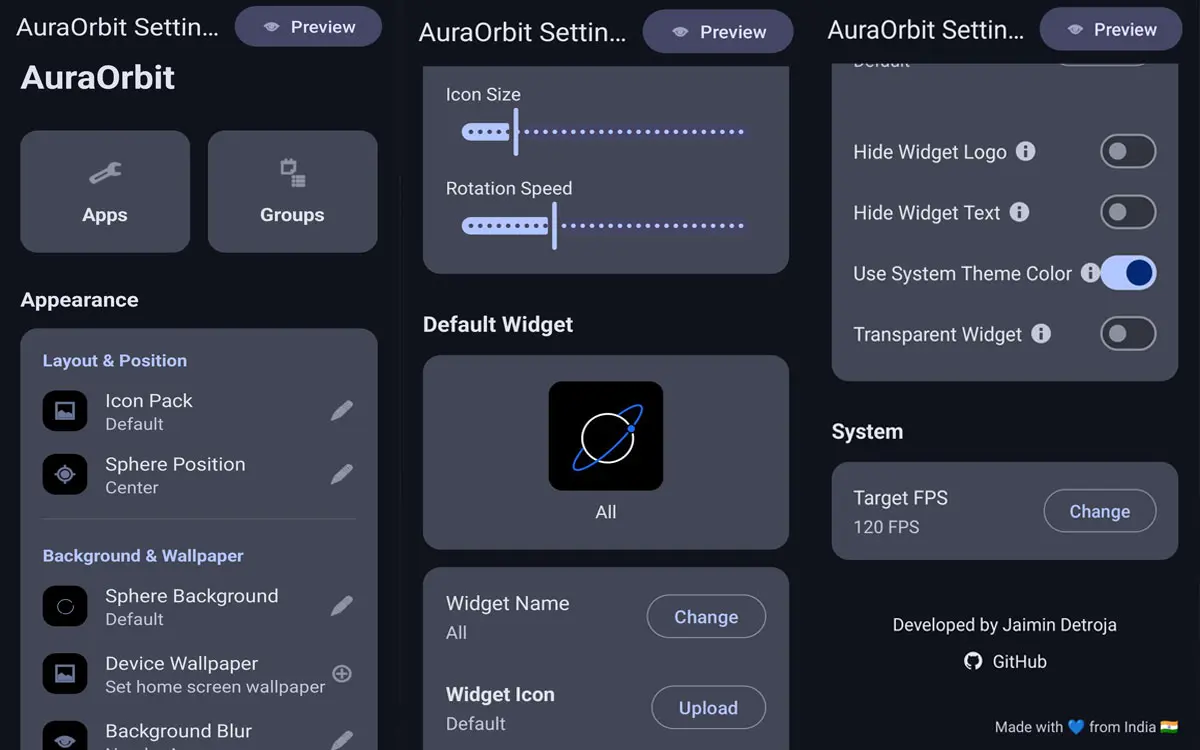
Task: Click the Target FPS label
Action: click(x=901, y=498)
